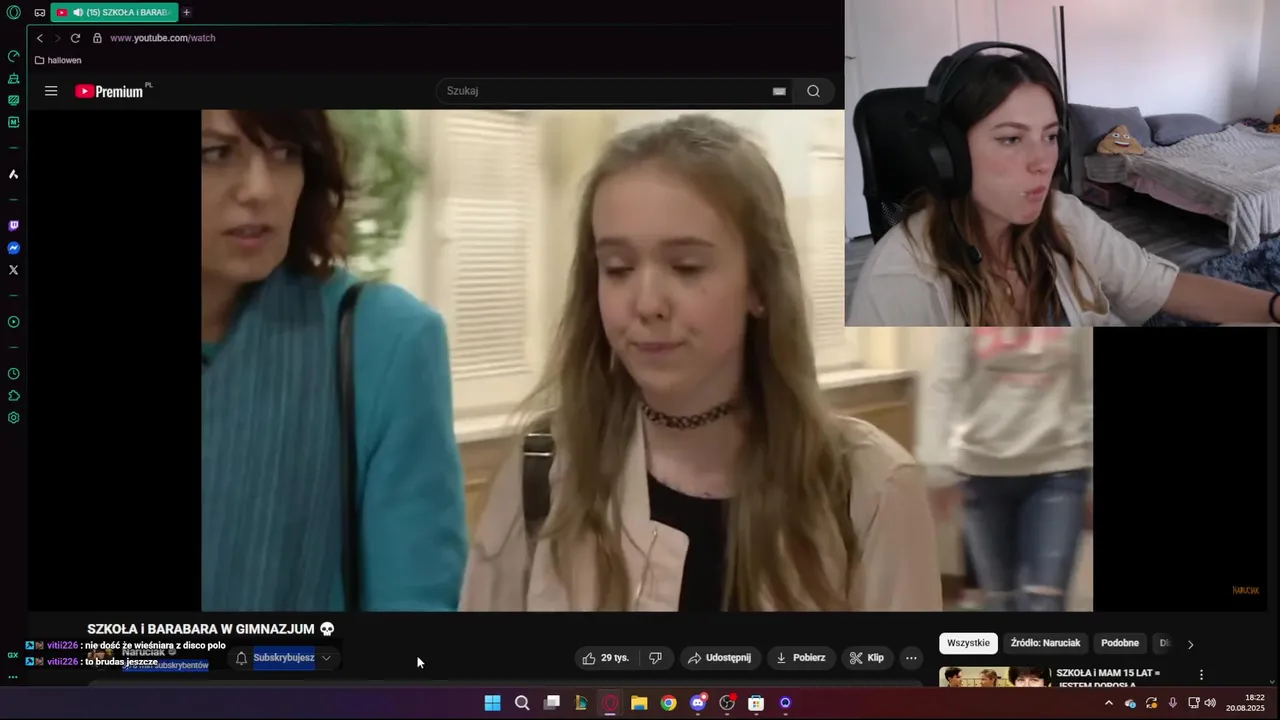Image resolution: width=1280 pixels, height=720 pixels.
Task: Click the site lock icon in address bar
Action: pos(97,38)
